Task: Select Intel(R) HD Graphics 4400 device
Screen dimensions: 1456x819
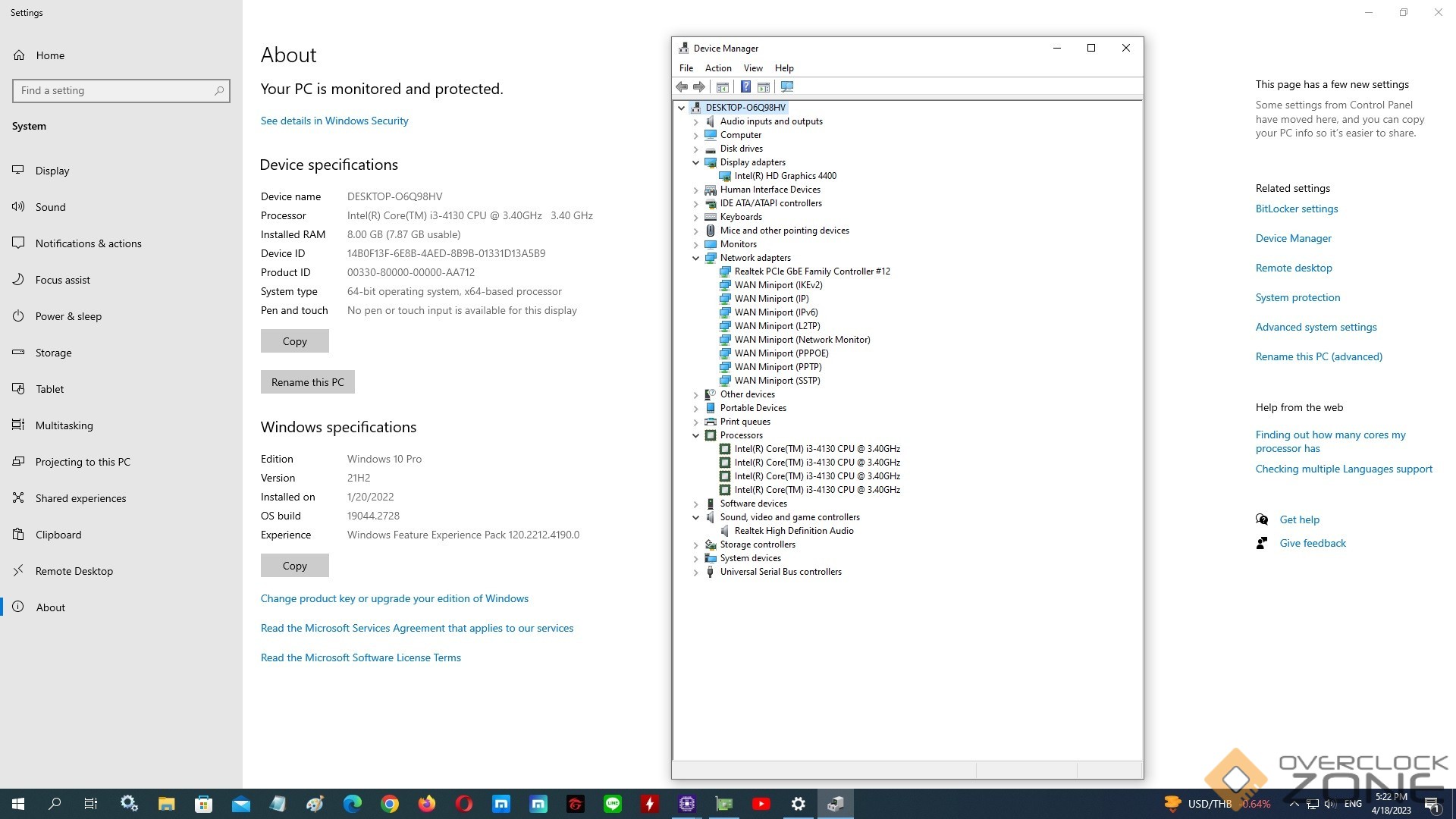Action: pyautogui.click(x=785, y=176)
